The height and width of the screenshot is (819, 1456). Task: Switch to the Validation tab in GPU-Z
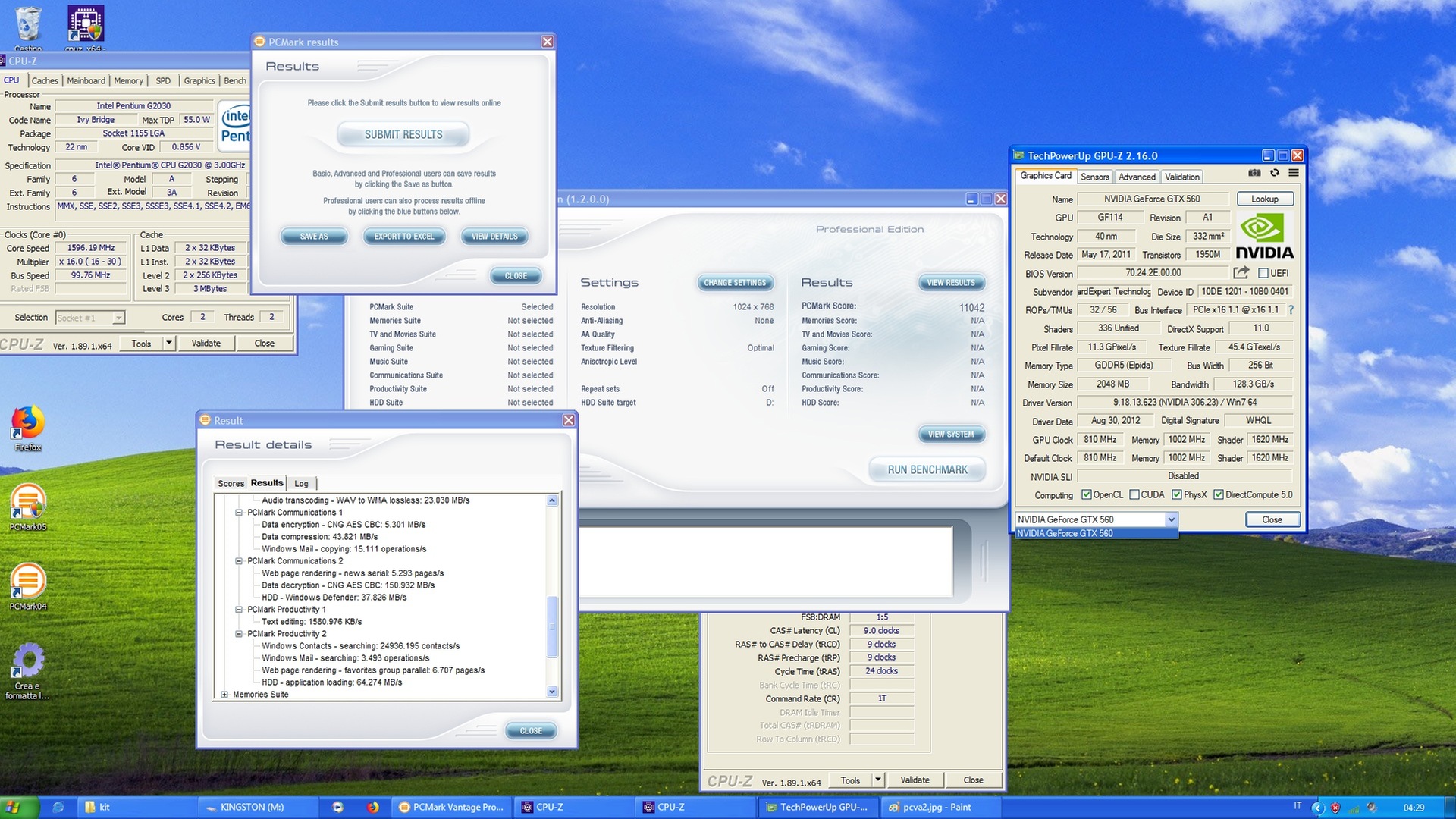[x=1181, y=177]
